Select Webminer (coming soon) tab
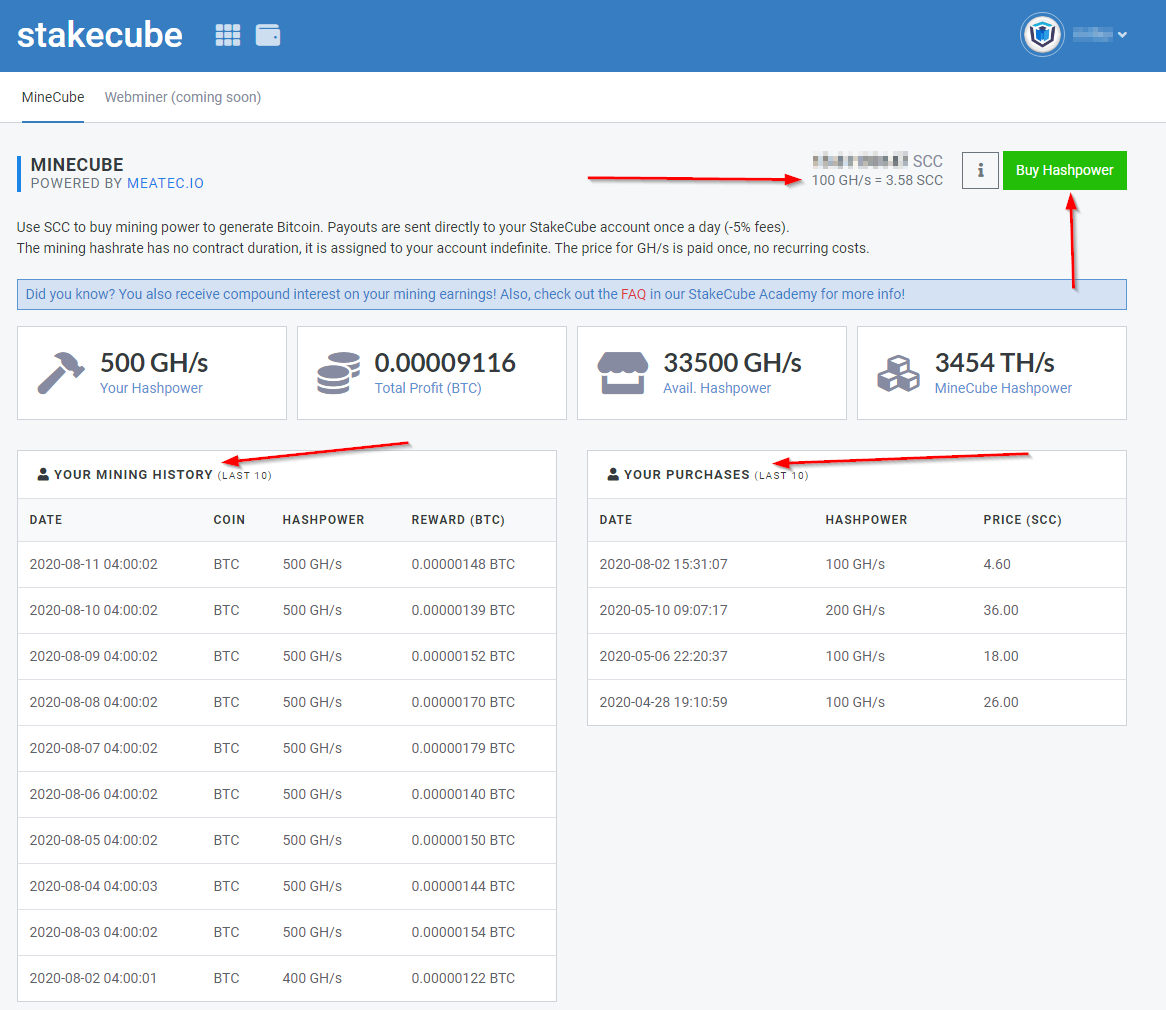 (183, 97)
